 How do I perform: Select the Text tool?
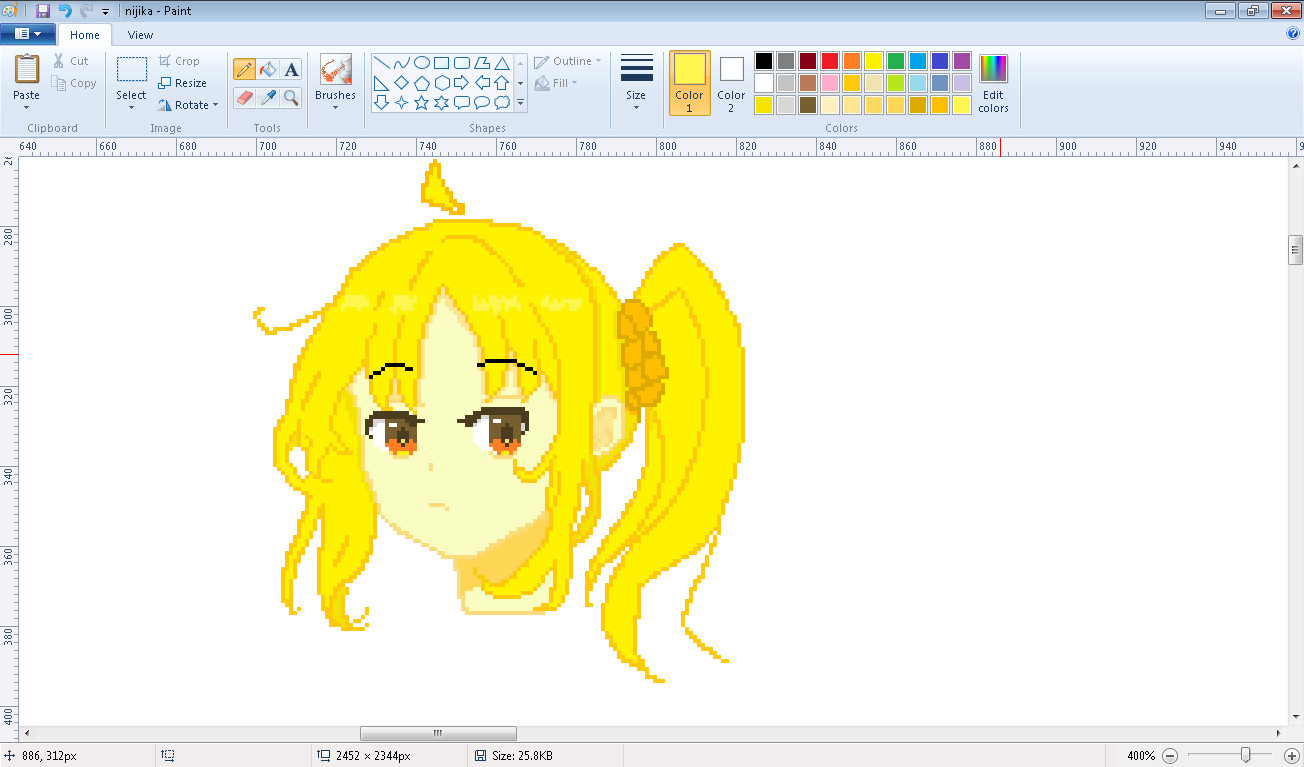coord(291,69)
